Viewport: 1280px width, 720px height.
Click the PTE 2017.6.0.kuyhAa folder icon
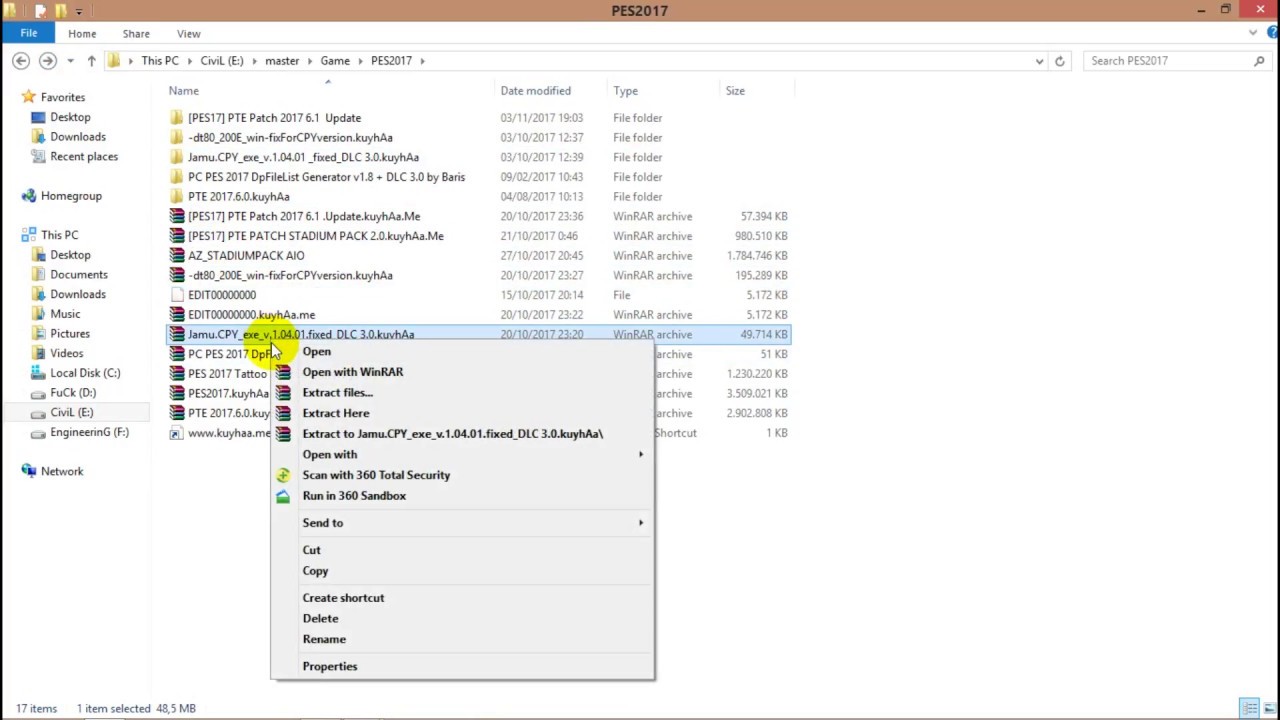(177, 197)
